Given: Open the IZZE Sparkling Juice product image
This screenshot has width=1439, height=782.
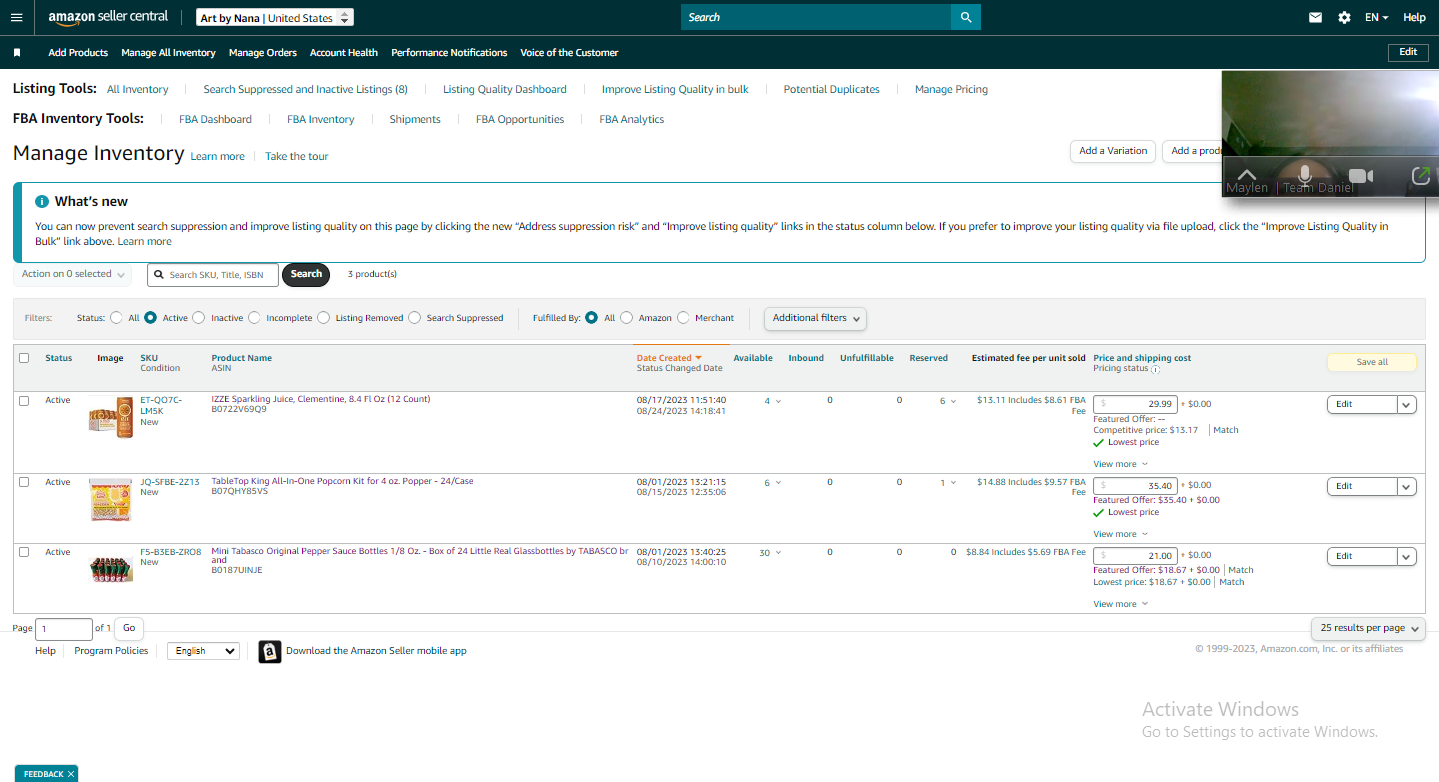Looking at the screenshot, I should coord(110,417).
